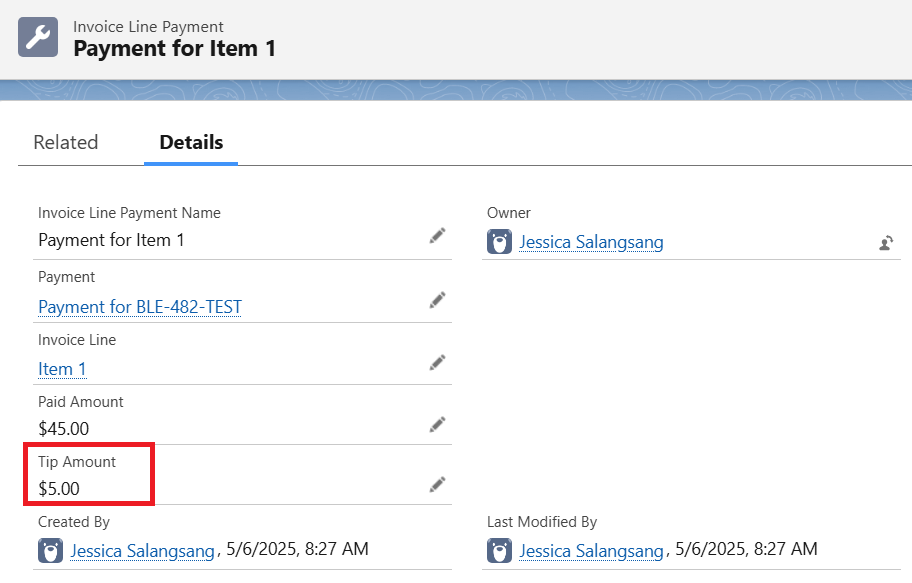Open Jessica Salangsang in the Owner field
Image resolution: width=912 pixels, height=583 pixels.
tap(591, 242)
